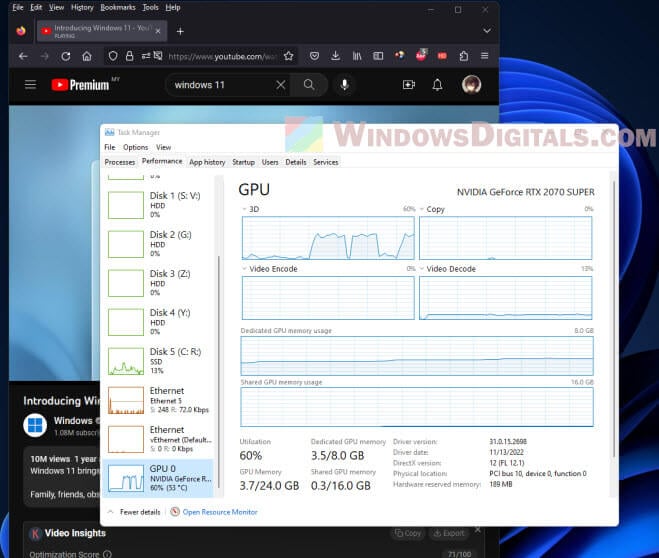This screenshot has height=558, width=659.
Task: Bookmark this page with the star icon
Action: 288,56
